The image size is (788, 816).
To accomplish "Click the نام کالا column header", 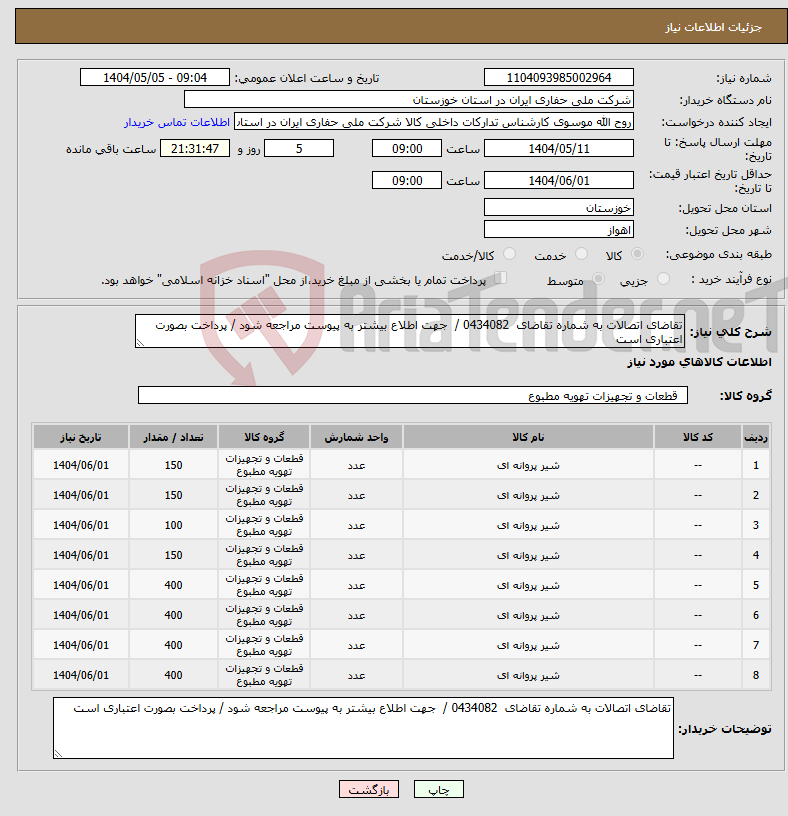I will (528, 437).
